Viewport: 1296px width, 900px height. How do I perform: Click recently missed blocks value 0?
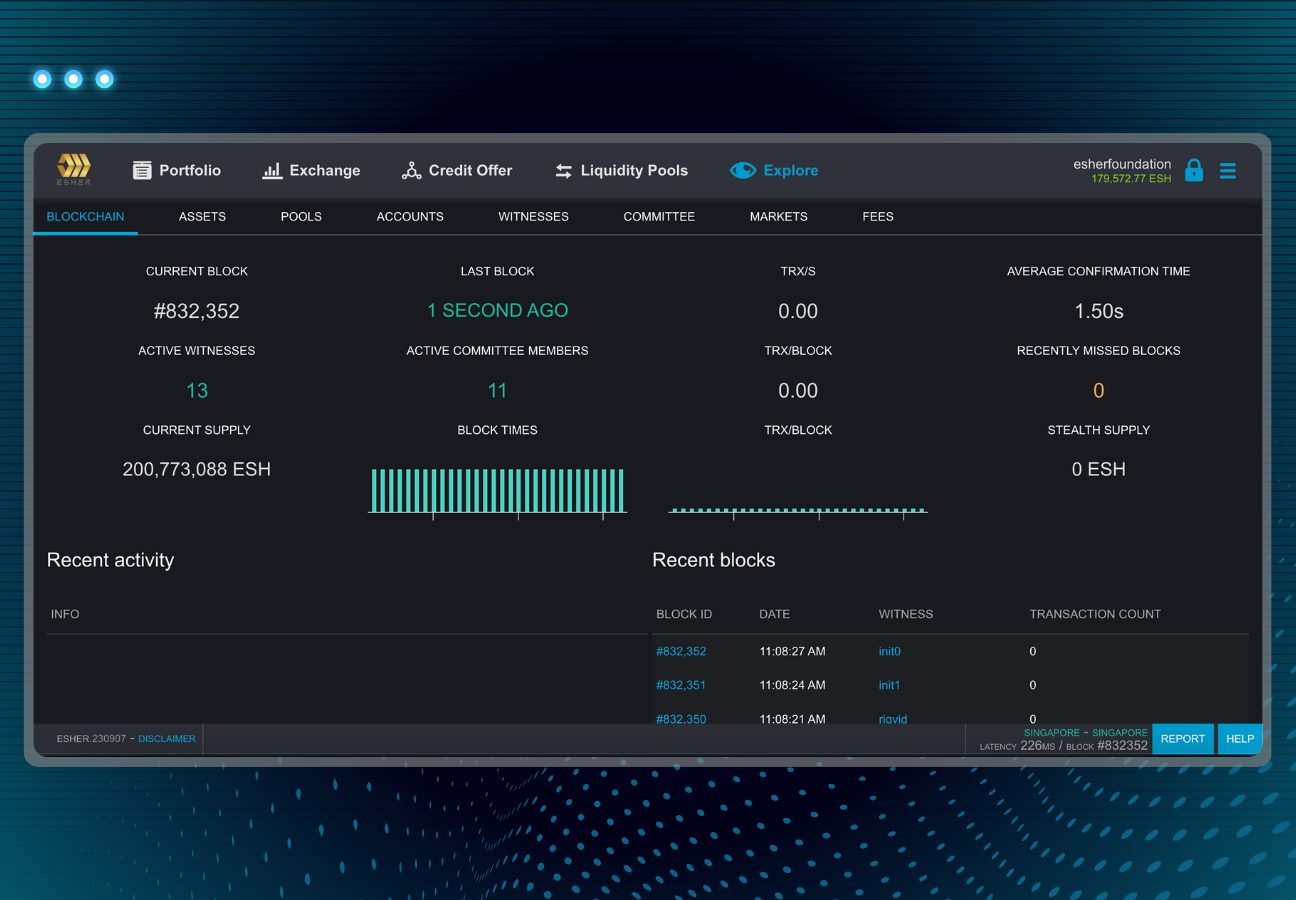[1099, 391]
